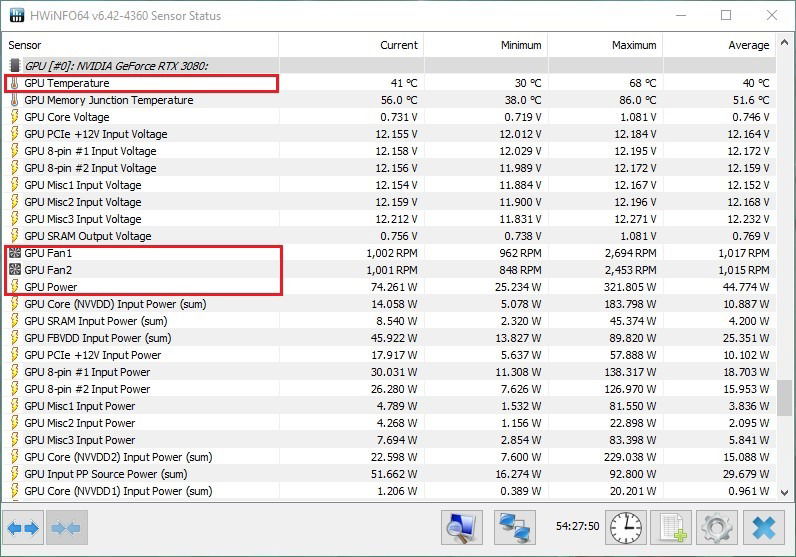This screenshot has width=796, height=557.
Task: Click the Minimum column header
Action: click(486, 45)
